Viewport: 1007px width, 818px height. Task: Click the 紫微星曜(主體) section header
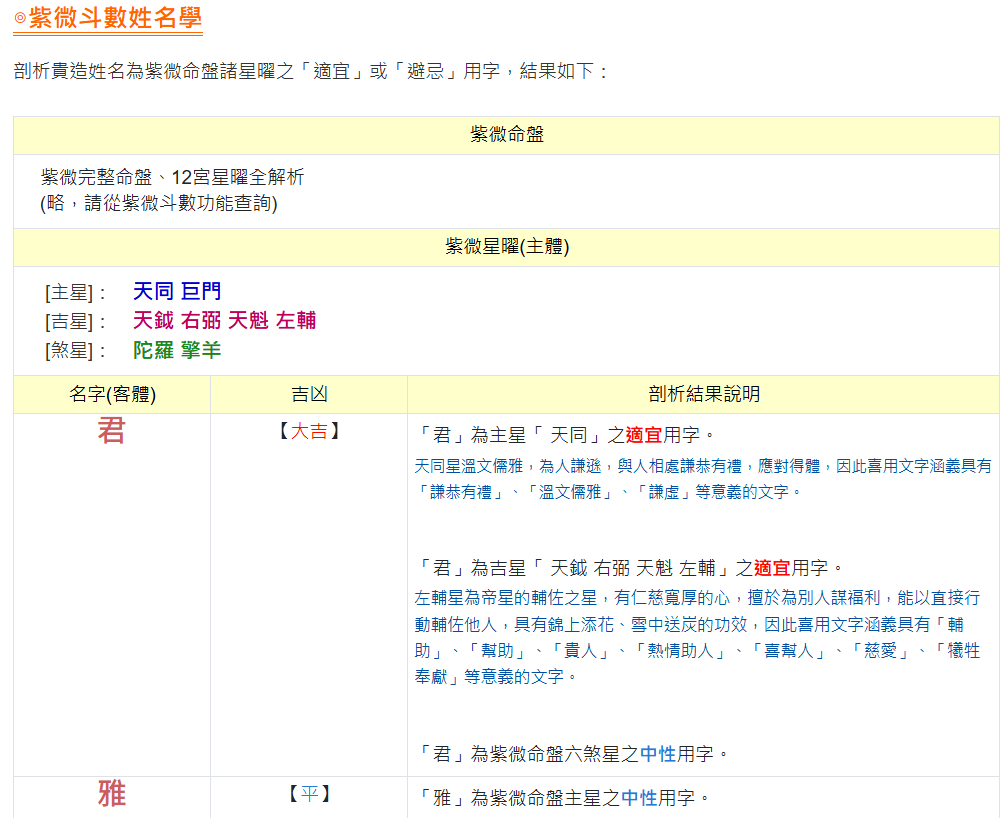pos(506,247)
